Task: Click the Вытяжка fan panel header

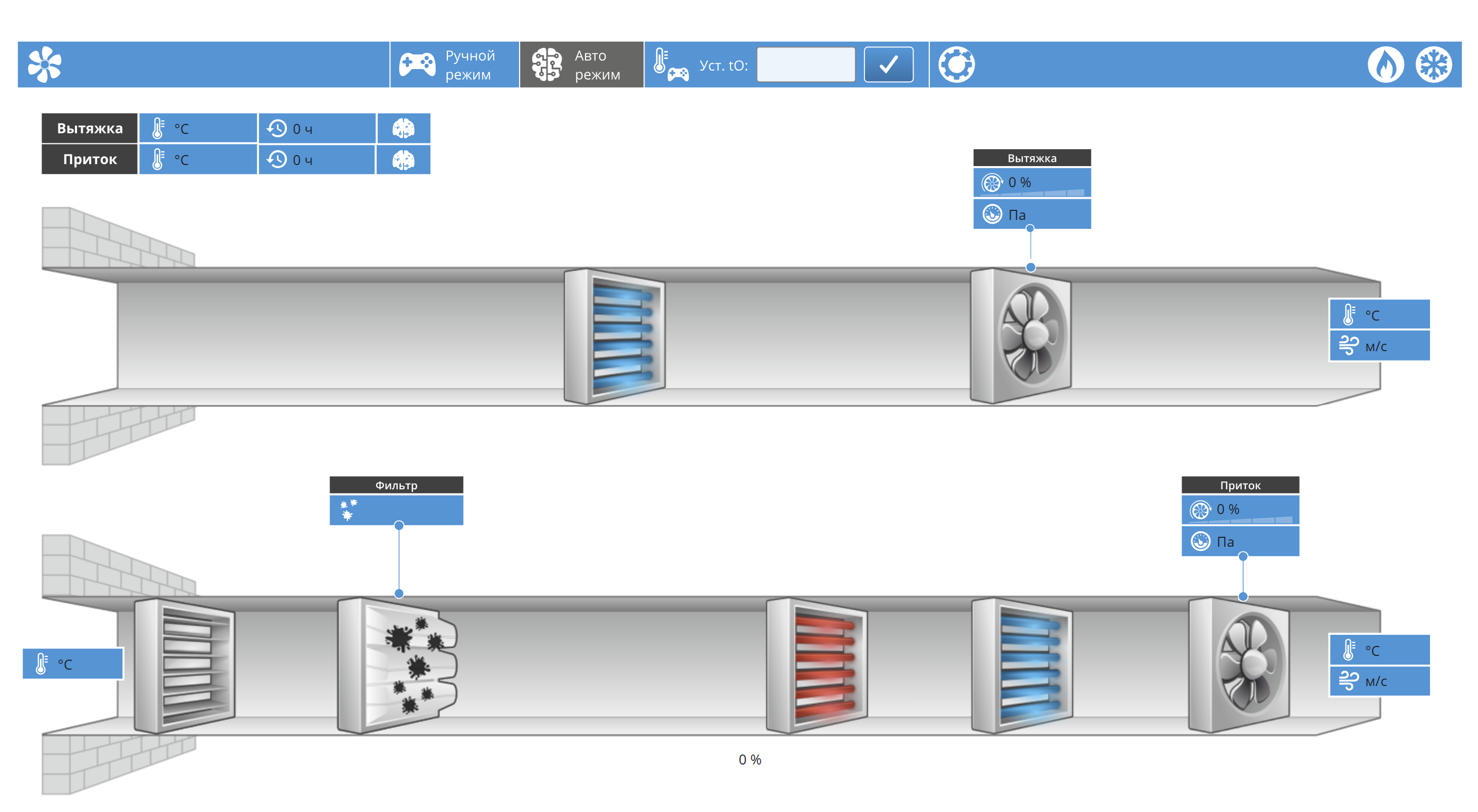Action: [x=1032, y=158]
